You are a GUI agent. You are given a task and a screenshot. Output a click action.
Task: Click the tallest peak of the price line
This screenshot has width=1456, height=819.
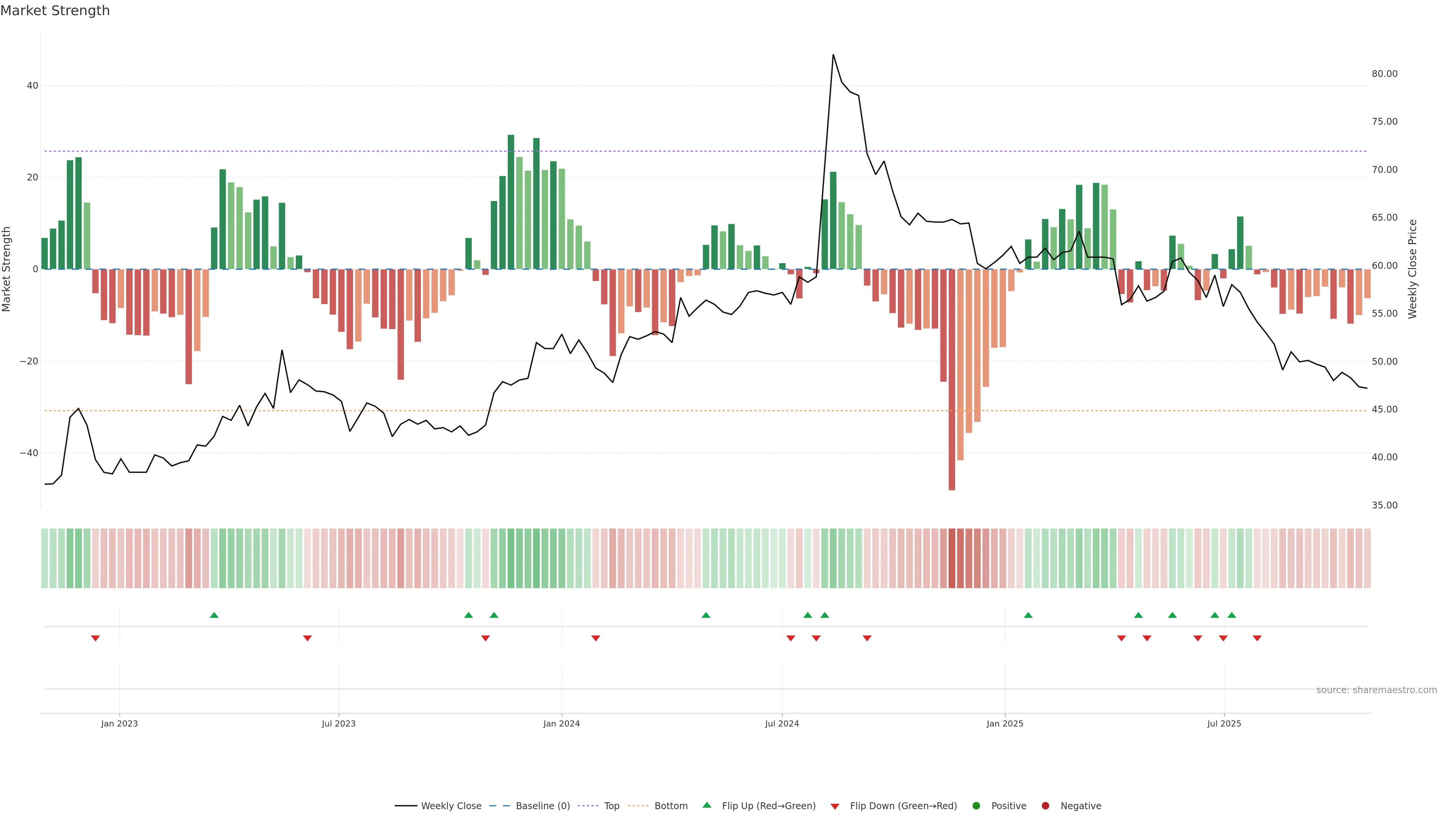coord(833,55)
